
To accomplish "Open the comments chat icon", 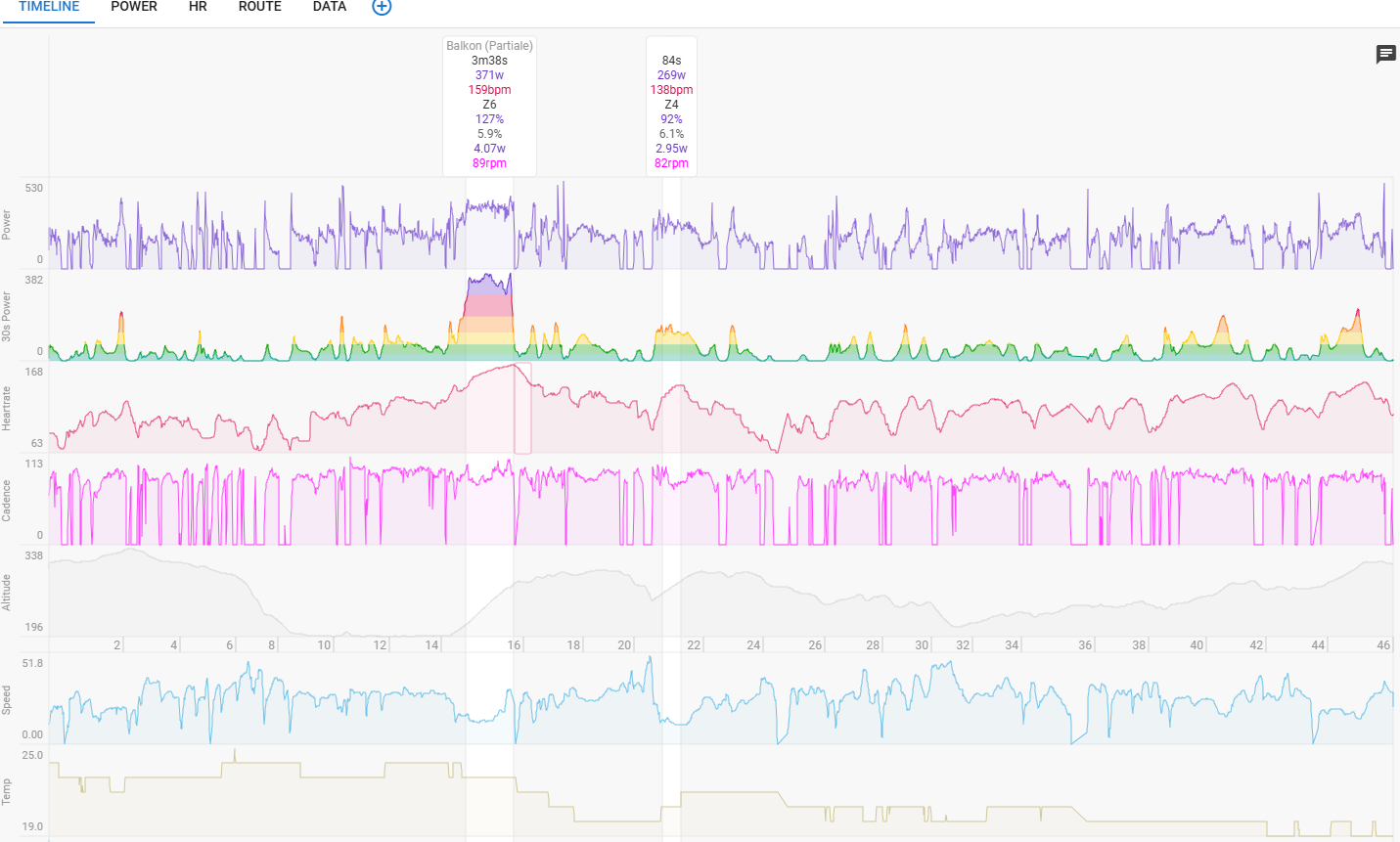I will 1385,55.
